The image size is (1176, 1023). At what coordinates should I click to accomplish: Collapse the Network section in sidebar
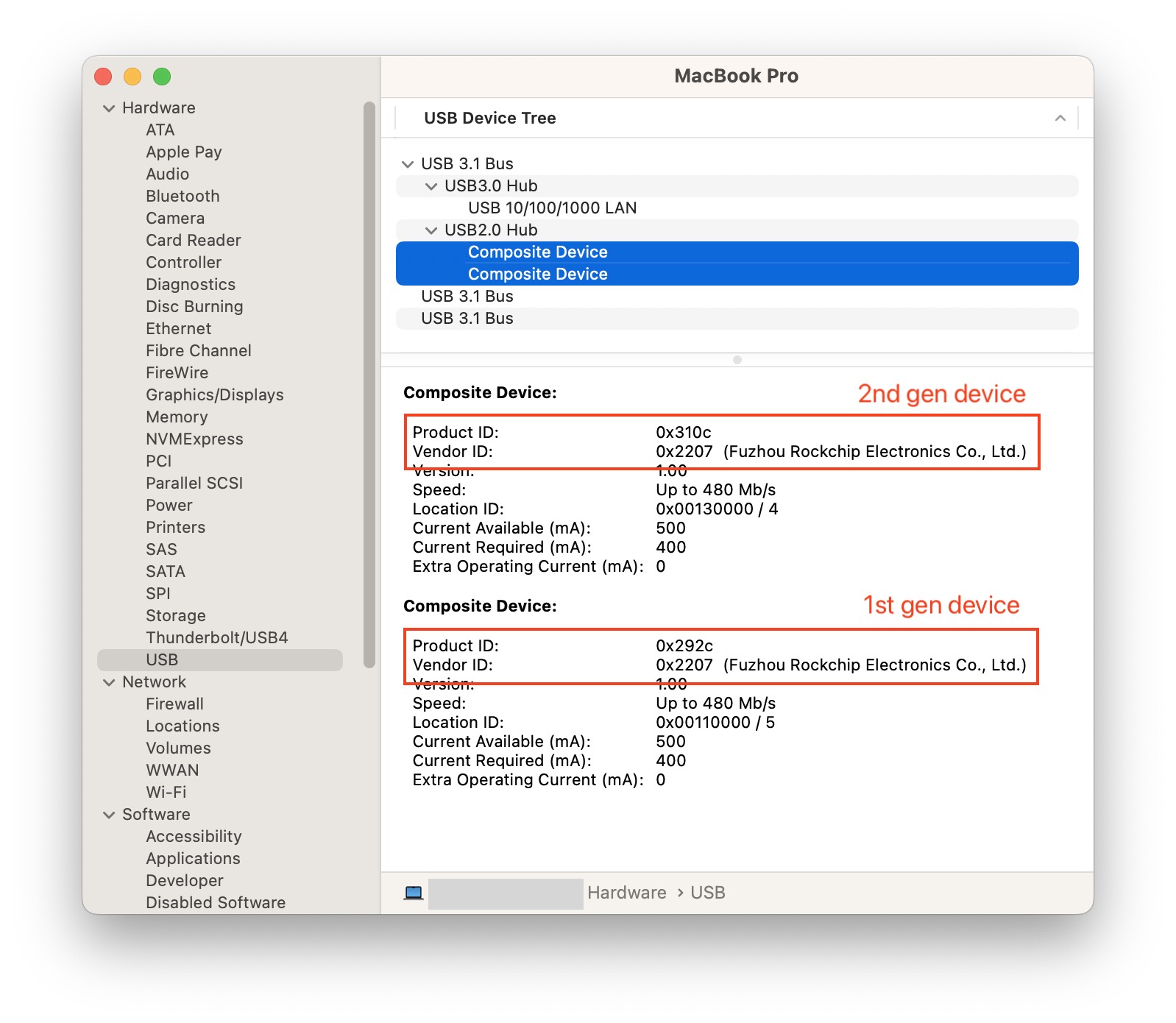coord(109,682)
